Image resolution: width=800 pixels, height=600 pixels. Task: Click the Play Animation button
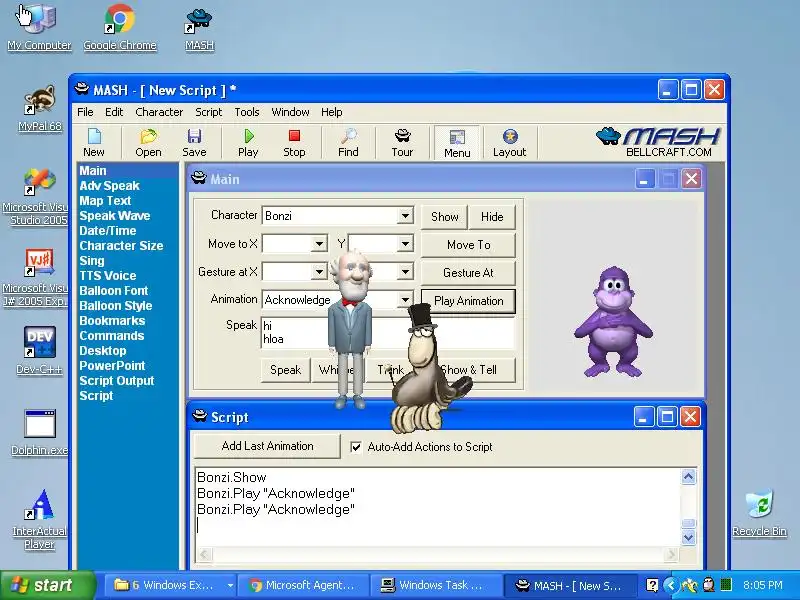(x=468, y=301)
